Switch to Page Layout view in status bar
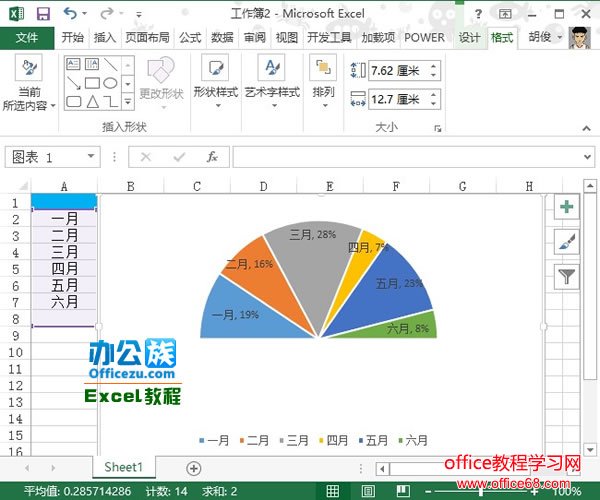 [368, 490]
